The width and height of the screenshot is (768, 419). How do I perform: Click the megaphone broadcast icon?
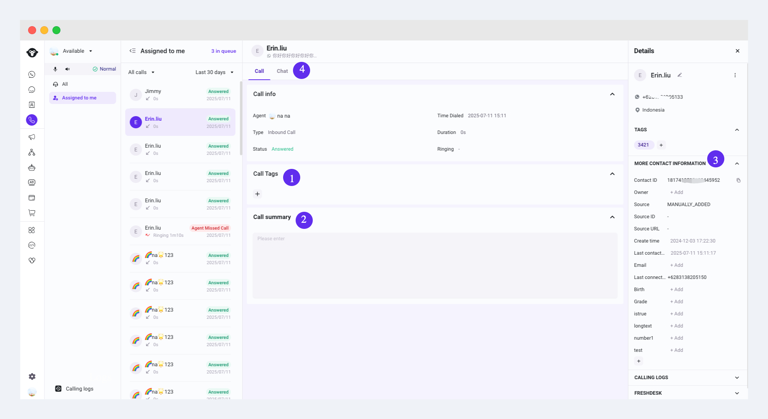[x=32, y=137]
